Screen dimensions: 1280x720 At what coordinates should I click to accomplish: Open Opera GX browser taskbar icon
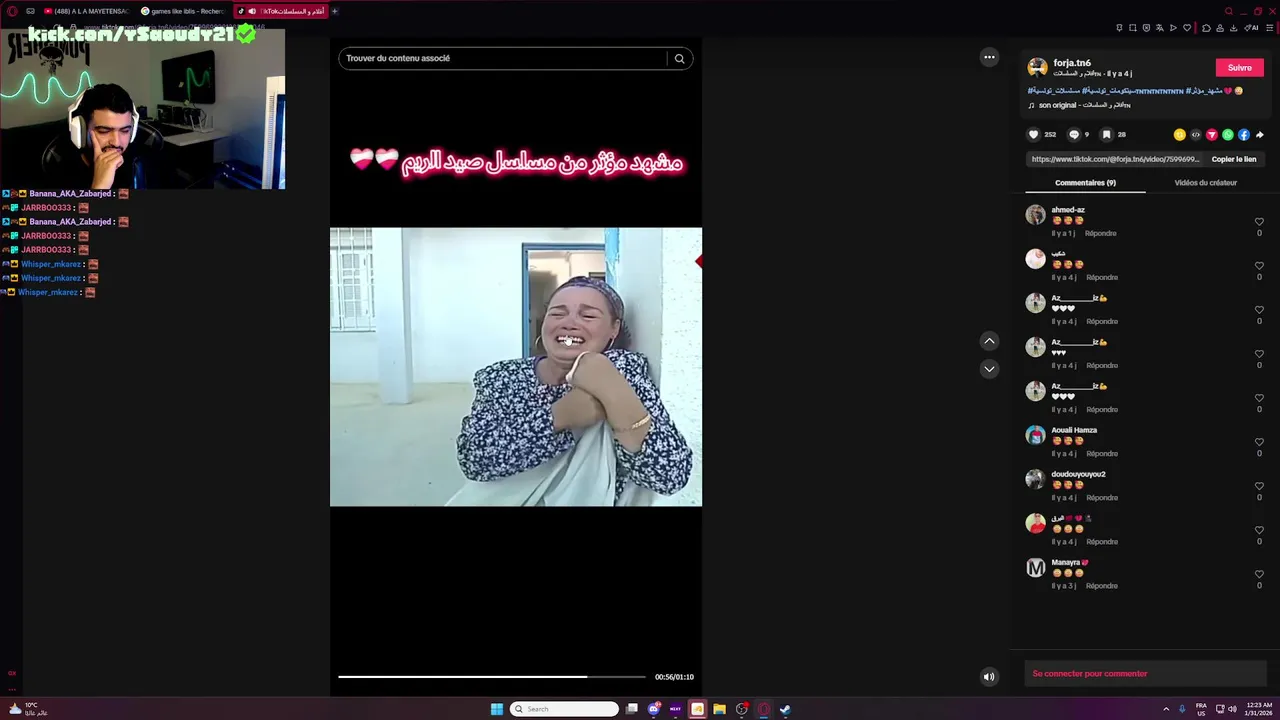(x=763, y=709)
